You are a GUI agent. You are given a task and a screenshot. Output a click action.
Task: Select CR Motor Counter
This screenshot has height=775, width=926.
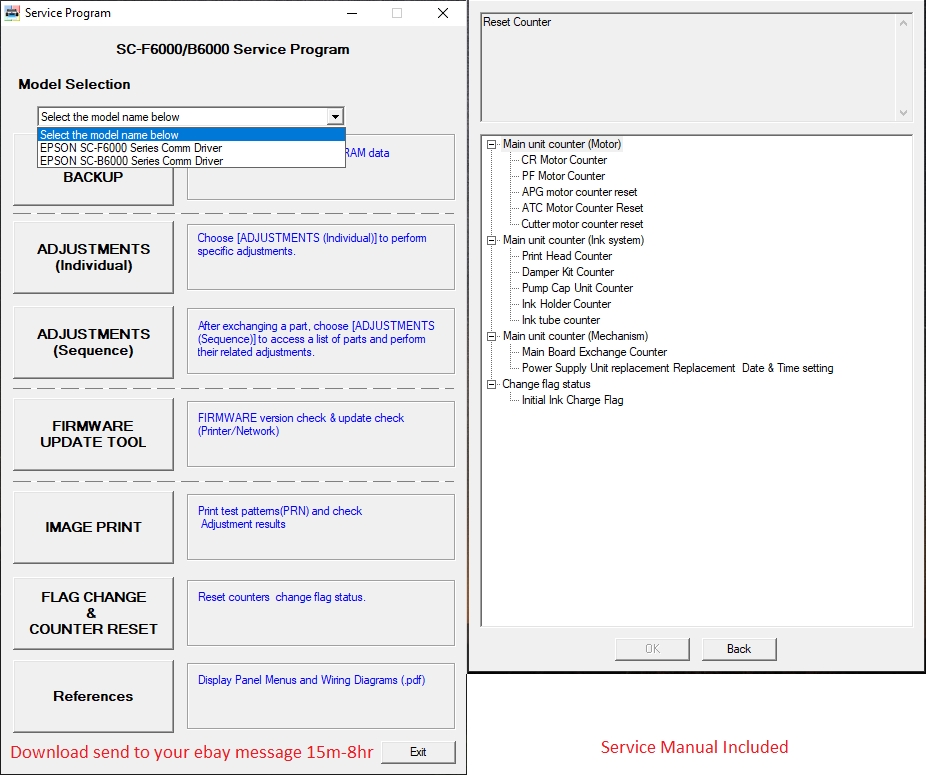[564, 160]
